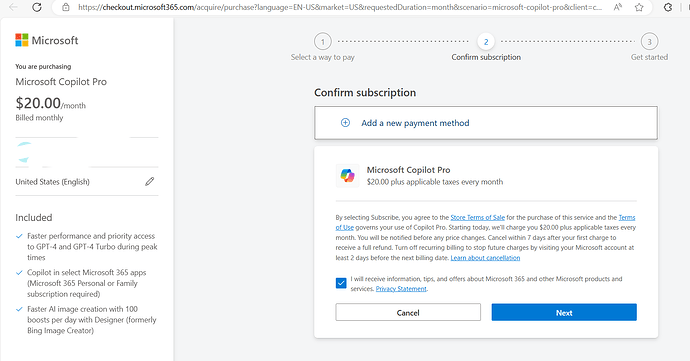Click the checkmark next to Faster AI image creation
Viewport: 690px width, 361px height.
coord(19,309)
